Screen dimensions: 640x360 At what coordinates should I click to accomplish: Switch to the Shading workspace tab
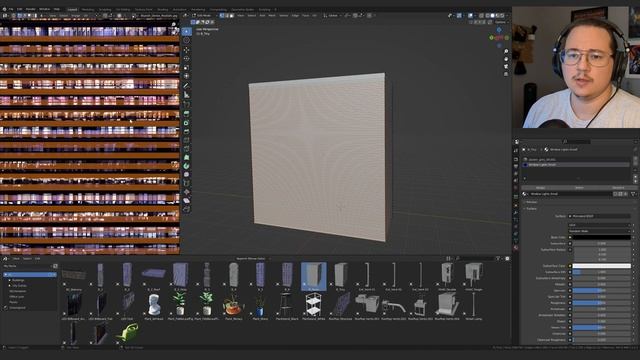click(162, 9)
